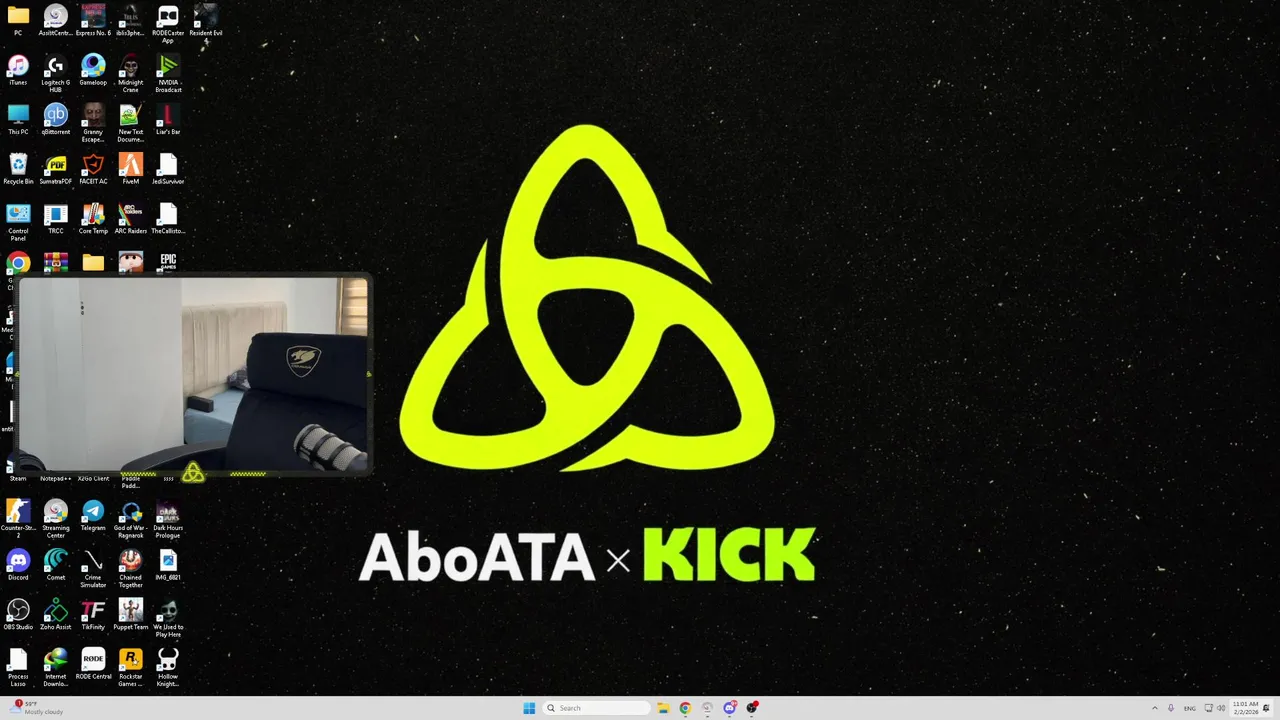
Task: Launch Logitech G HUB
Action: pos(56,74)
